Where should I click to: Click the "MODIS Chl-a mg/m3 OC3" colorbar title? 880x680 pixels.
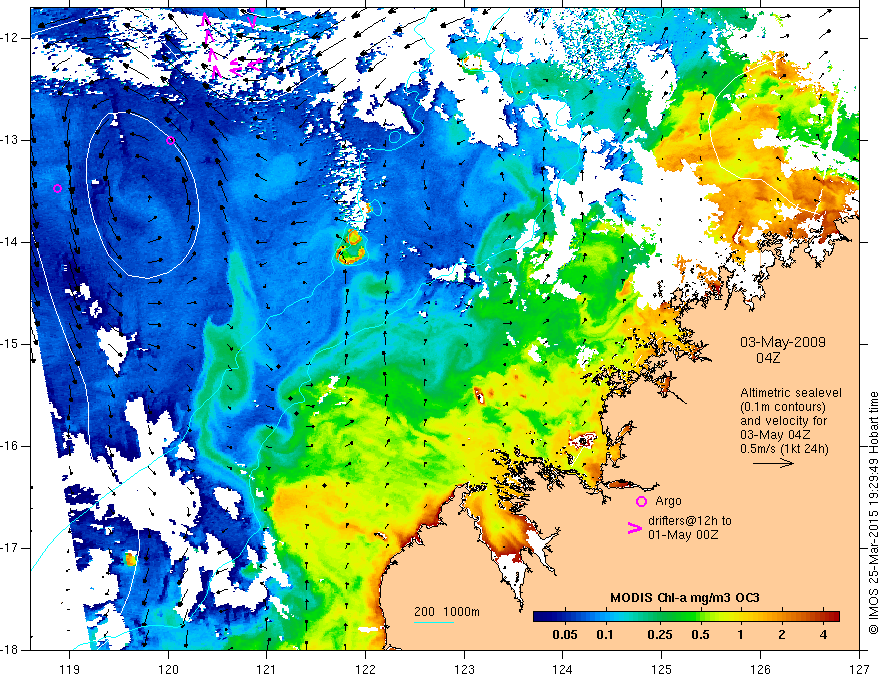[685, 598]
